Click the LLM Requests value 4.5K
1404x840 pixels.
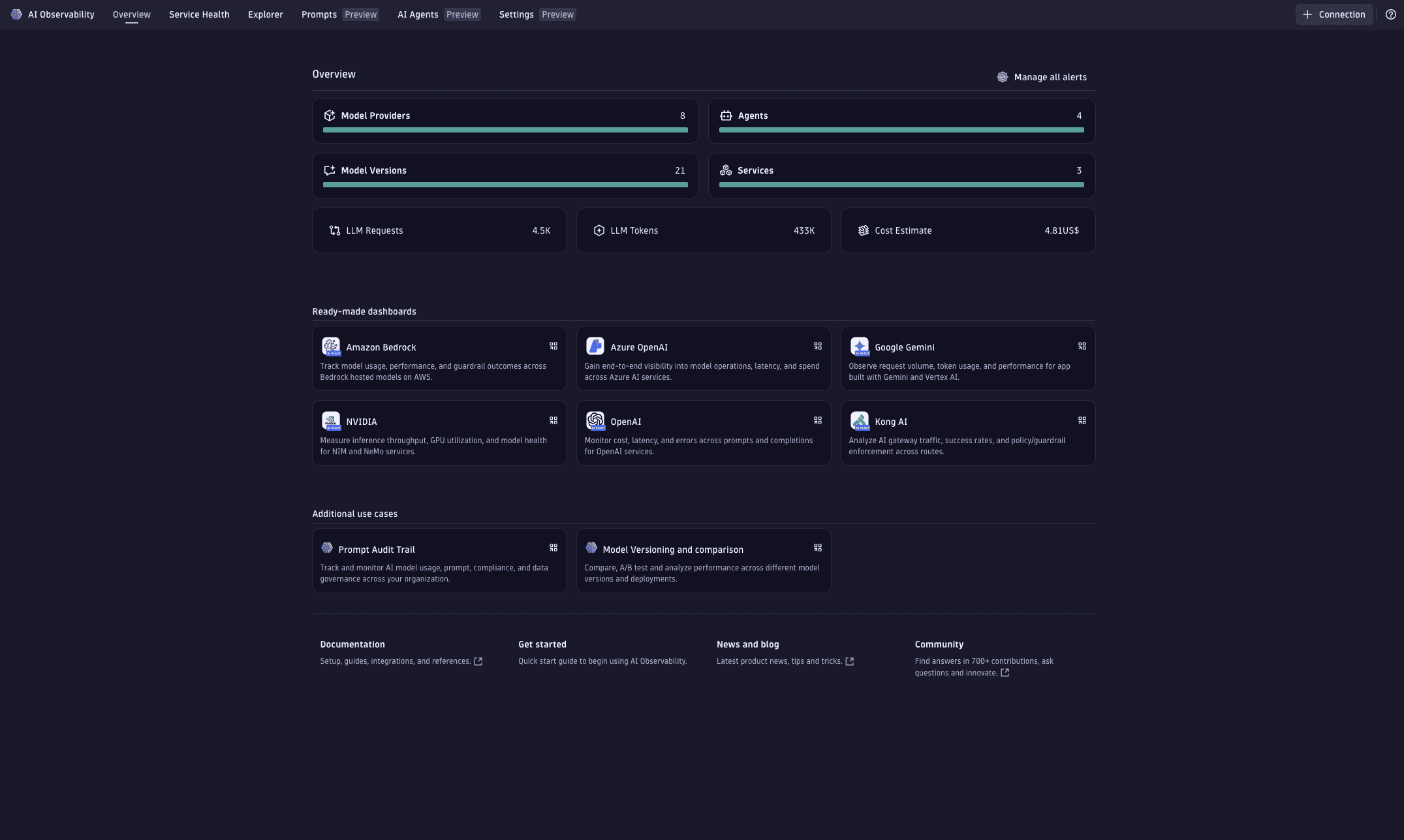click(541, 230)
